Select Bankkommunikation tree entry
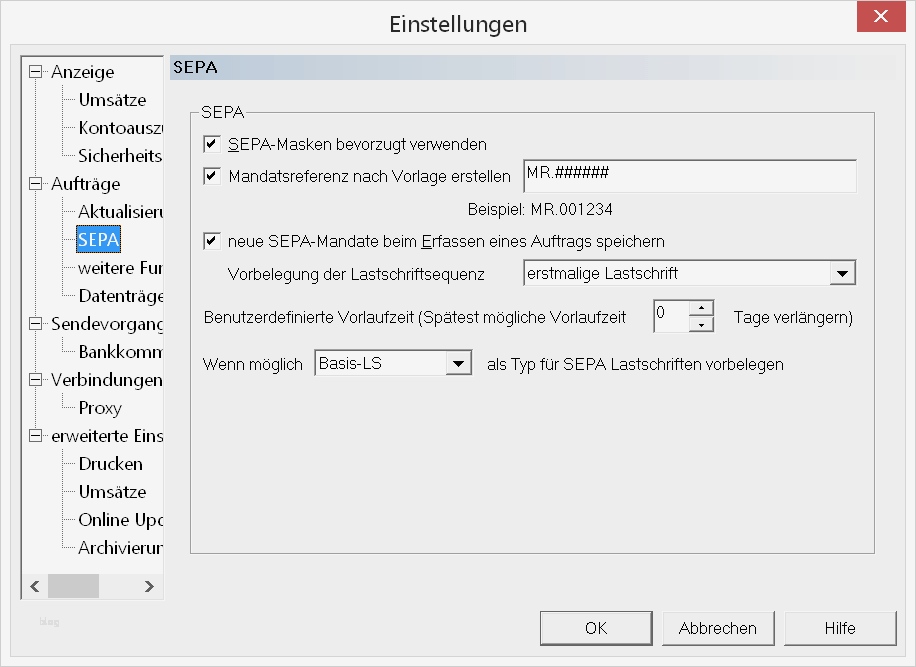The image size is (916, 667). pos(120,352)
